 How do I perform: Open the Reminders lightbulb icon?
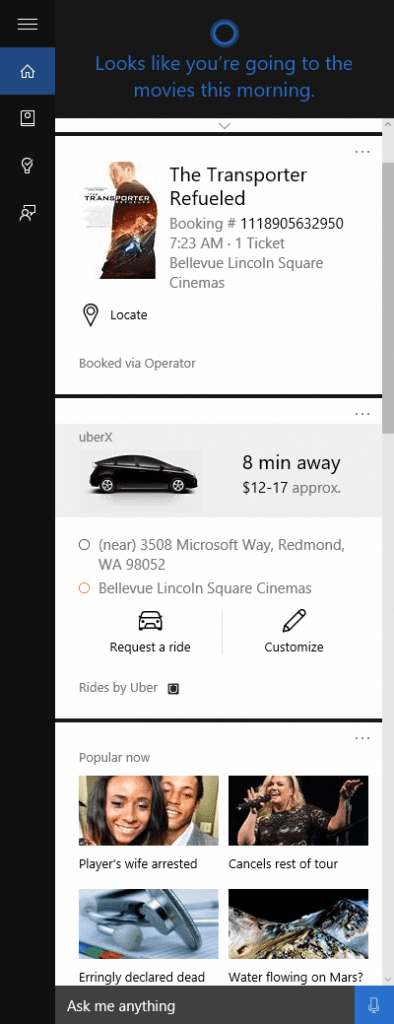click(27, 165)
